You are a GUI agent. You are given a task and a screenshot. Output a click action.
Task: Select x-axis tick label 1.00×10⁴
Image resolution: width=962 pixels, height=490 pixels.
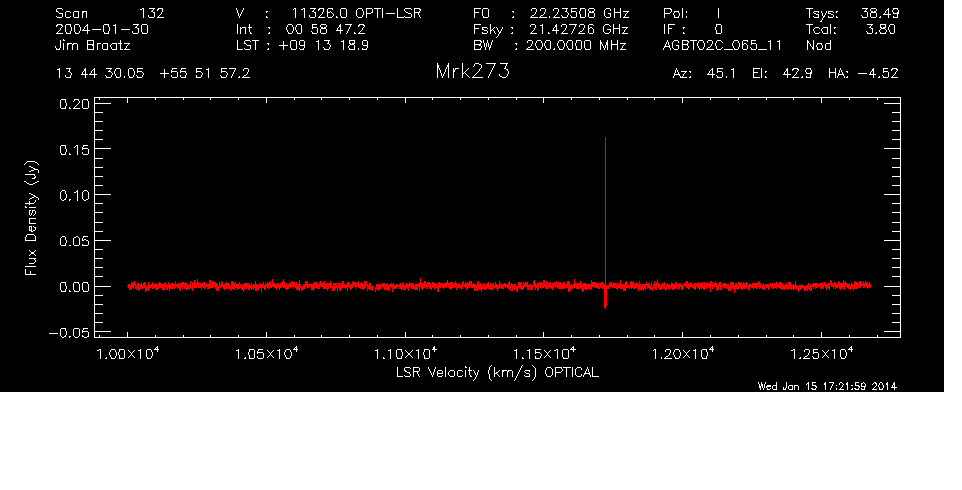(x=128, y=354)
